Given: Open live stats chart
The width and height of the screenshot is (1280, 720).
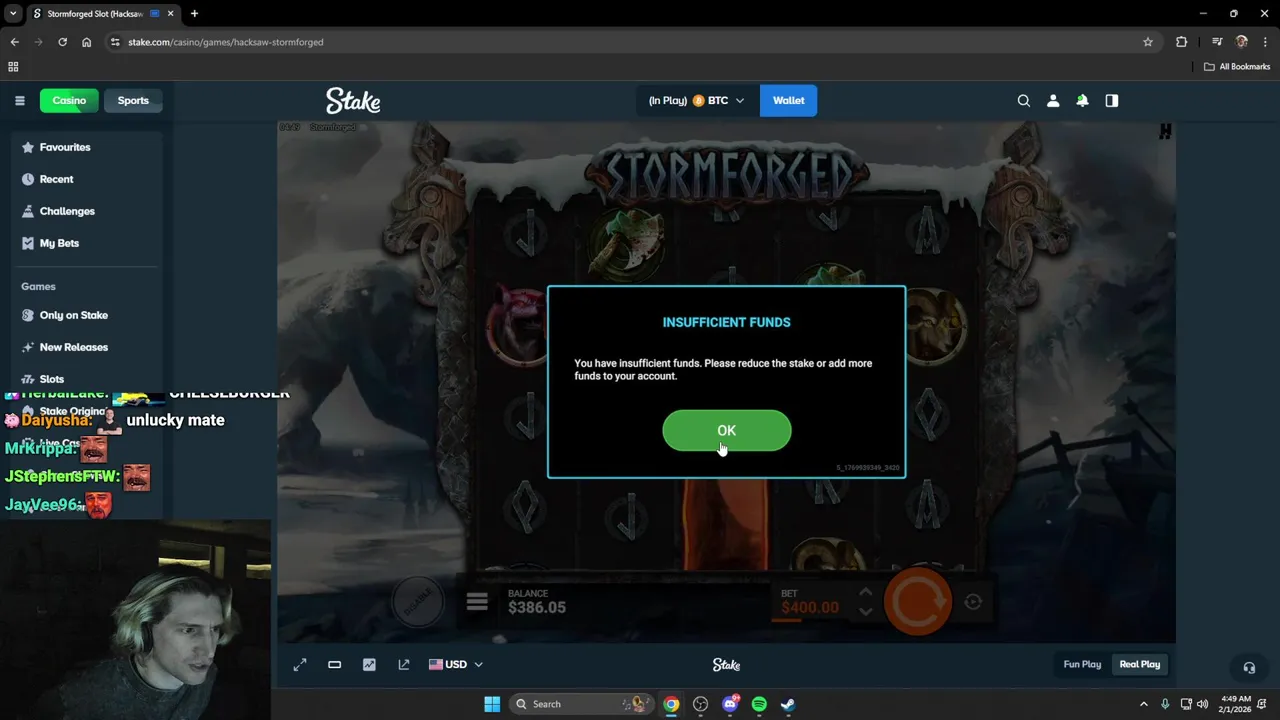Looking at the screenshot, I should tap(369, 664).
